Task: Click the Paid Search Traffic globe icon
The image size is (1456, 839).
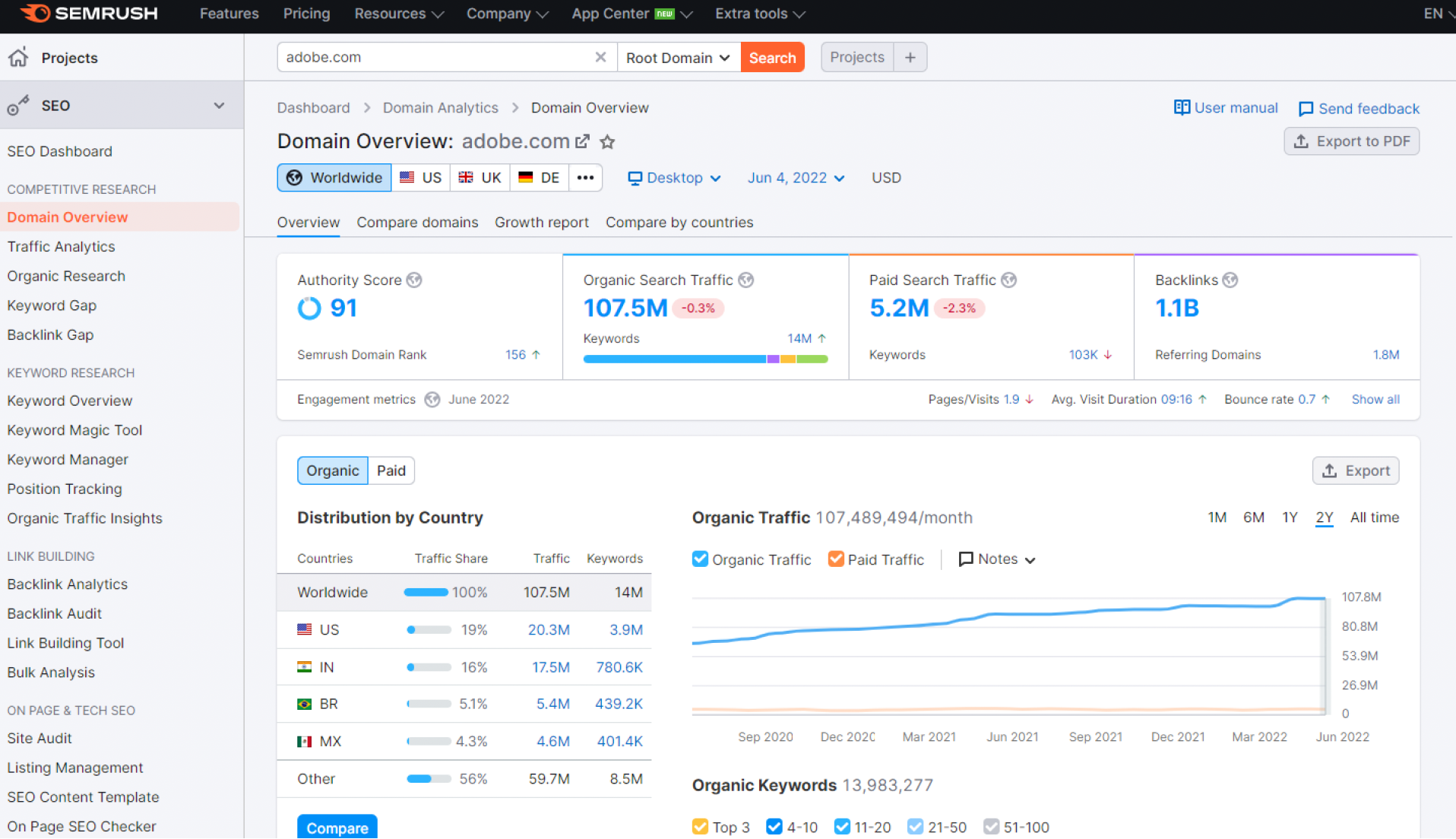Action: click(1008, 280)
